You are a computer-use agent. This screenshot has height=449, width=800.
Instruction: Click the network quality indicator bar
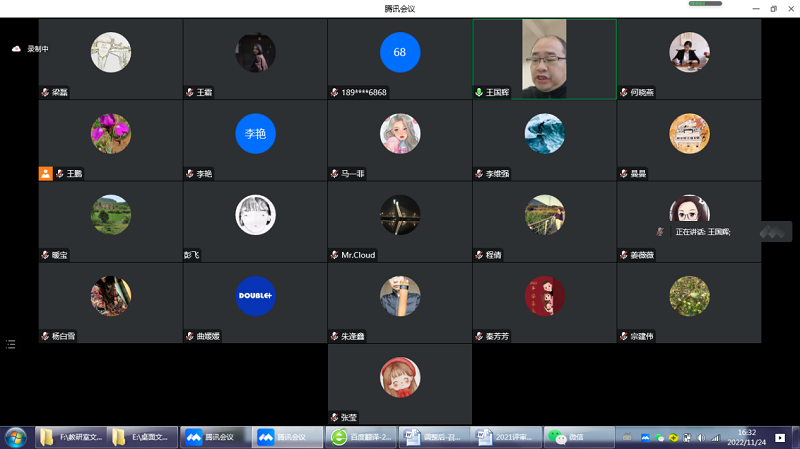(x=704, y=3)
